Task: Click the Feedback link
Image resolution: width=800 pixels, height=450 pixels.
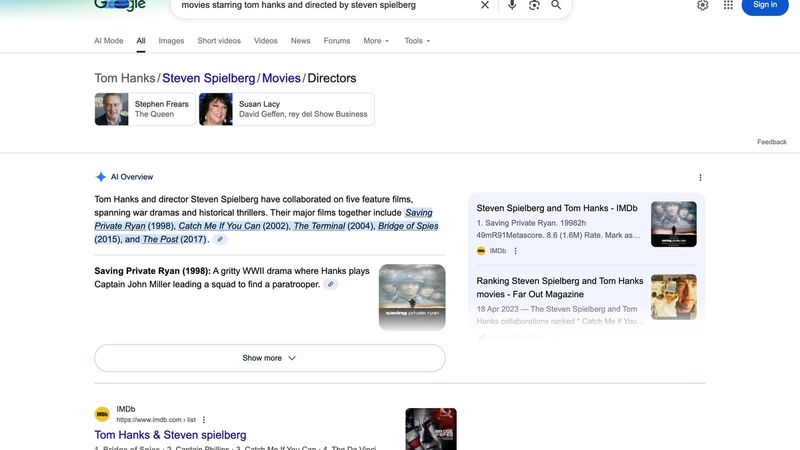Action: [x=771, y=142]
